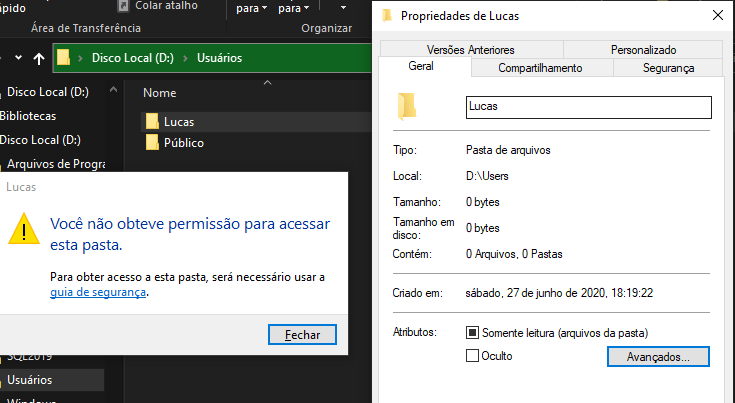Viewport: 735px width, 403px height.
Task: Click the Up arrow in Explorer navigation
Action: tap(39, 59)
